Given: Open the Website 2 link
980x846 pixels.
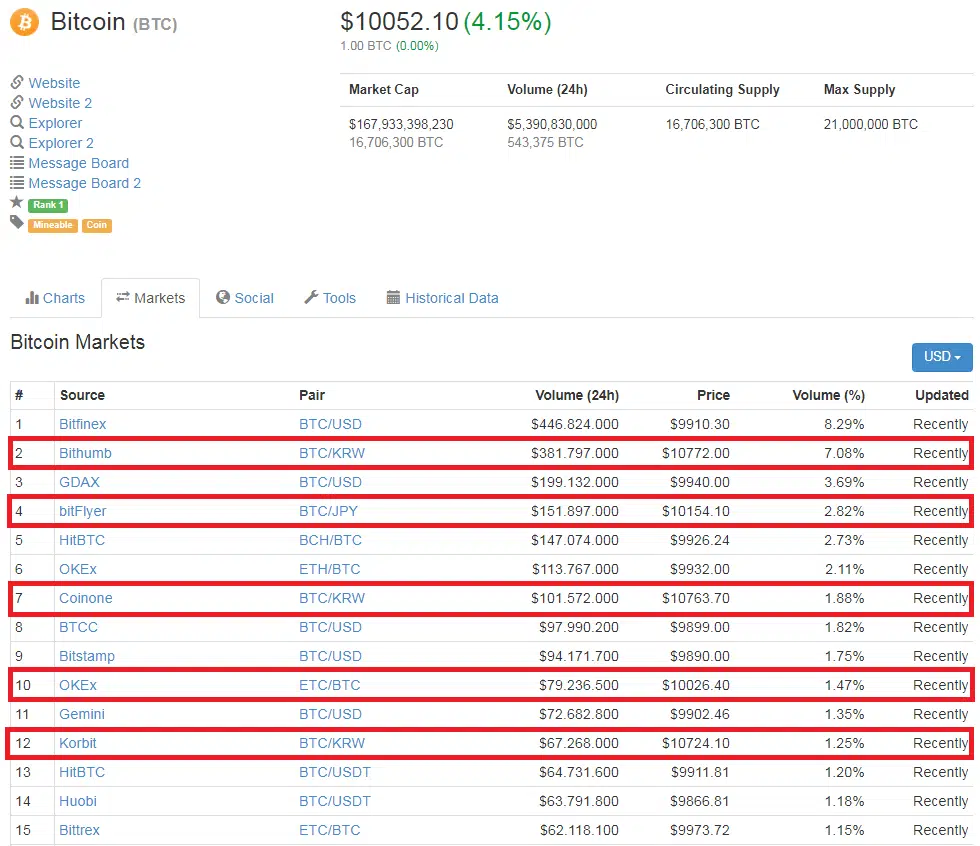Looking at the screenshot, I should click(60, 103).
